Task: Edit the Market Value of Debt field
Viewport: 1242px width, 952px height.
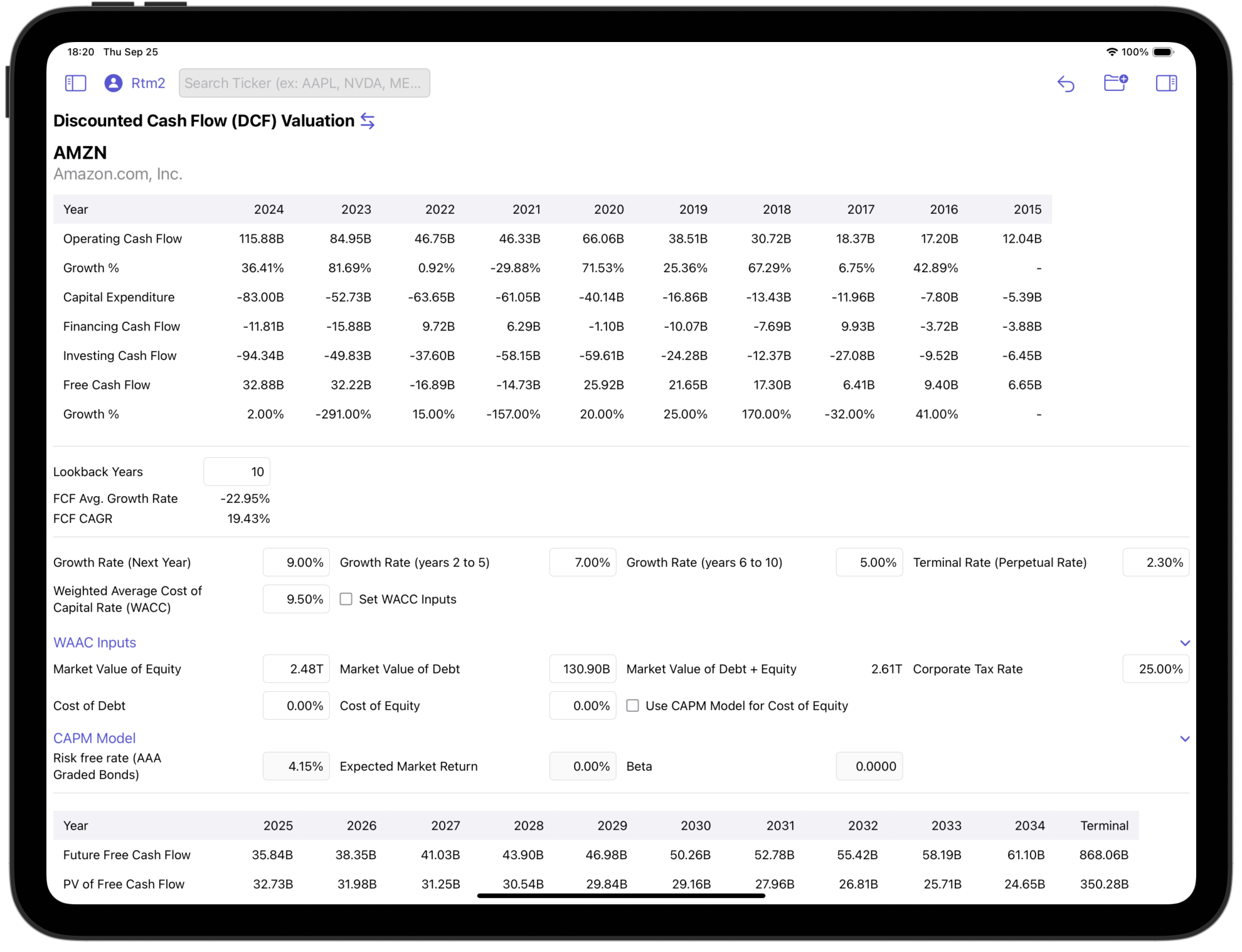Action: tap(582, 669)
